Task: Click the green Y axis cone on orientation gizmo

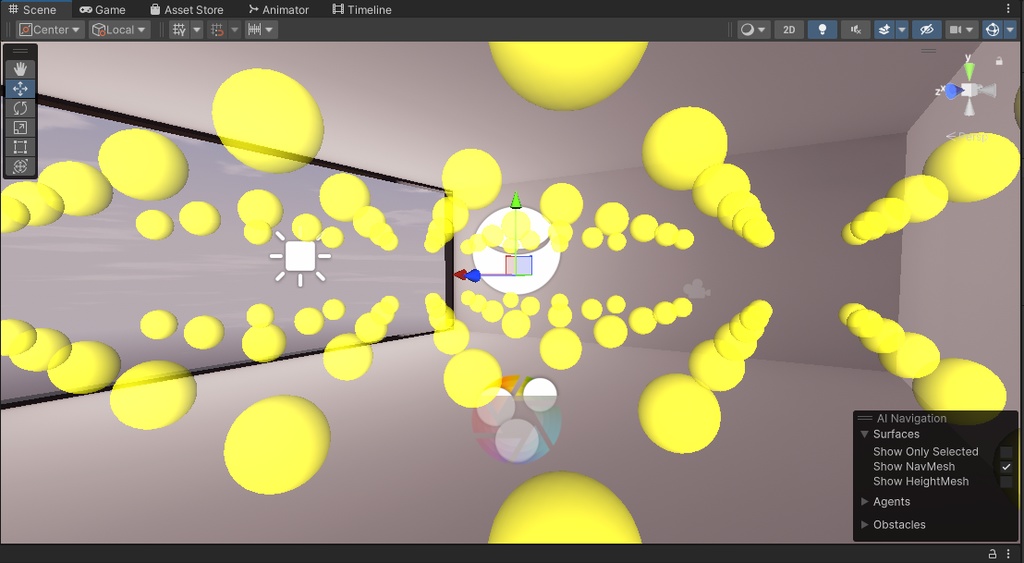Action: [969, 71]
